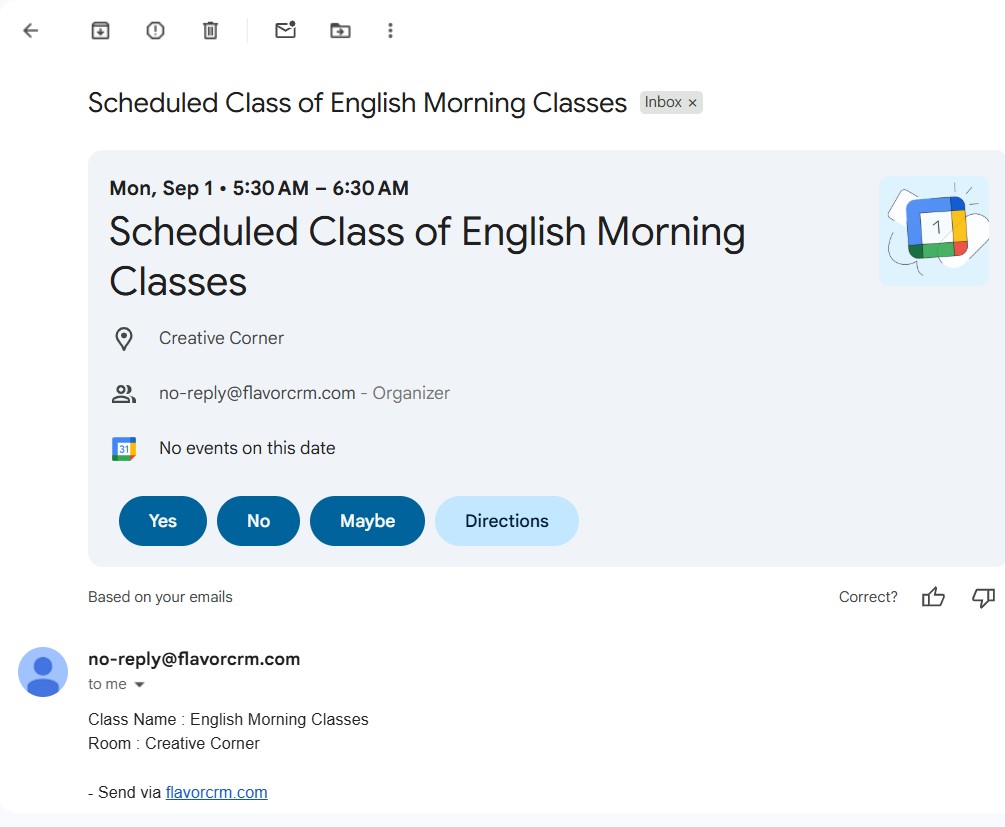Viewport: 1005px width, 827px height.
Task: Open the Google Calendar illustration thumbnail
Action: pos(934,231)
